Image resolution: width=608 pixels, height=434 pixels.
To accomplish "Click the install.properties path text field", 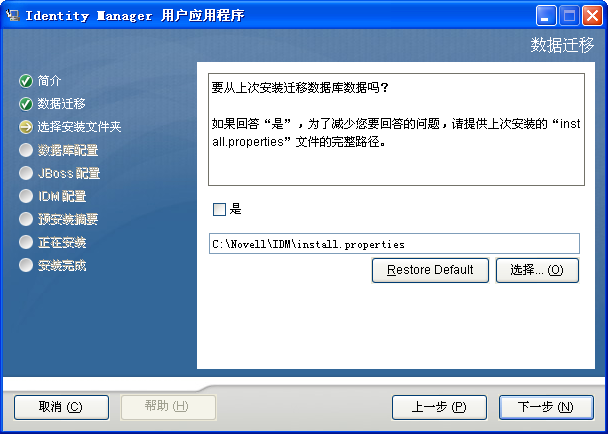I will pyautogui.click(x=394, y=244).
